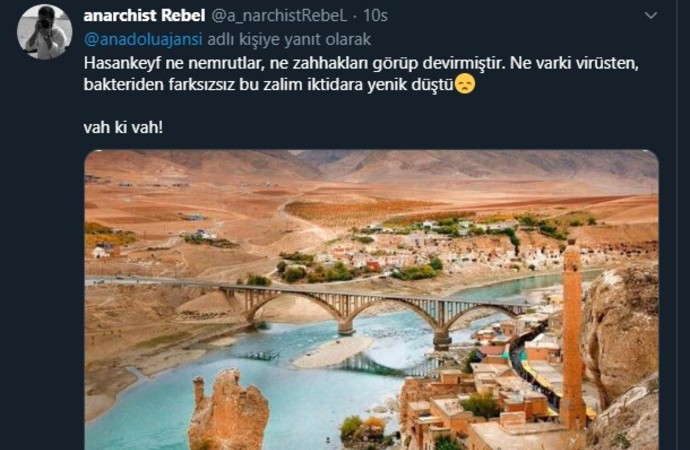Click the minaret tower in the photo
690x450 pixels.
click(x=573, y=334)
